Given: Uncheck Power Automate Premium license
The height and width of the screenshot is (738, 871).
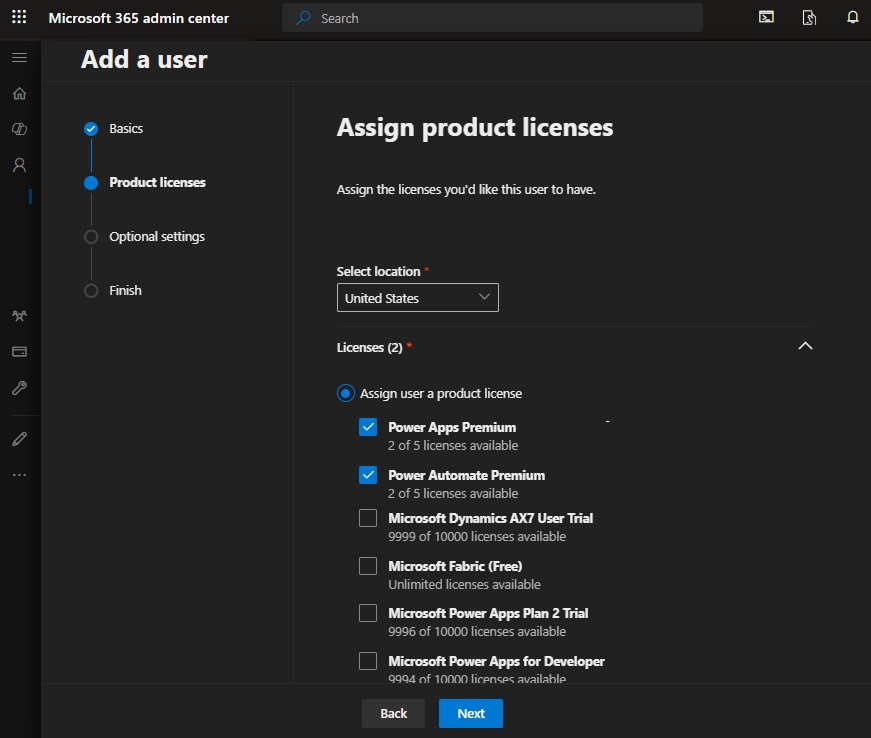Looking at the screenshot, I should pos(368,475).
